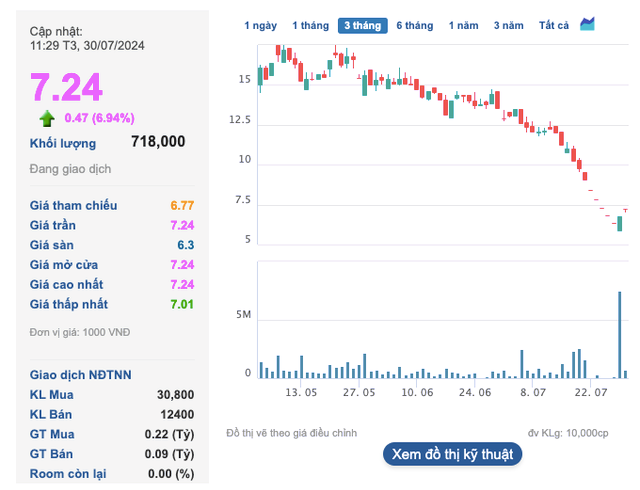The height and width of the screenshot is (490, 640).
Task: Click the 0.47 (6.94%) change text
Action: coord(99,118)
